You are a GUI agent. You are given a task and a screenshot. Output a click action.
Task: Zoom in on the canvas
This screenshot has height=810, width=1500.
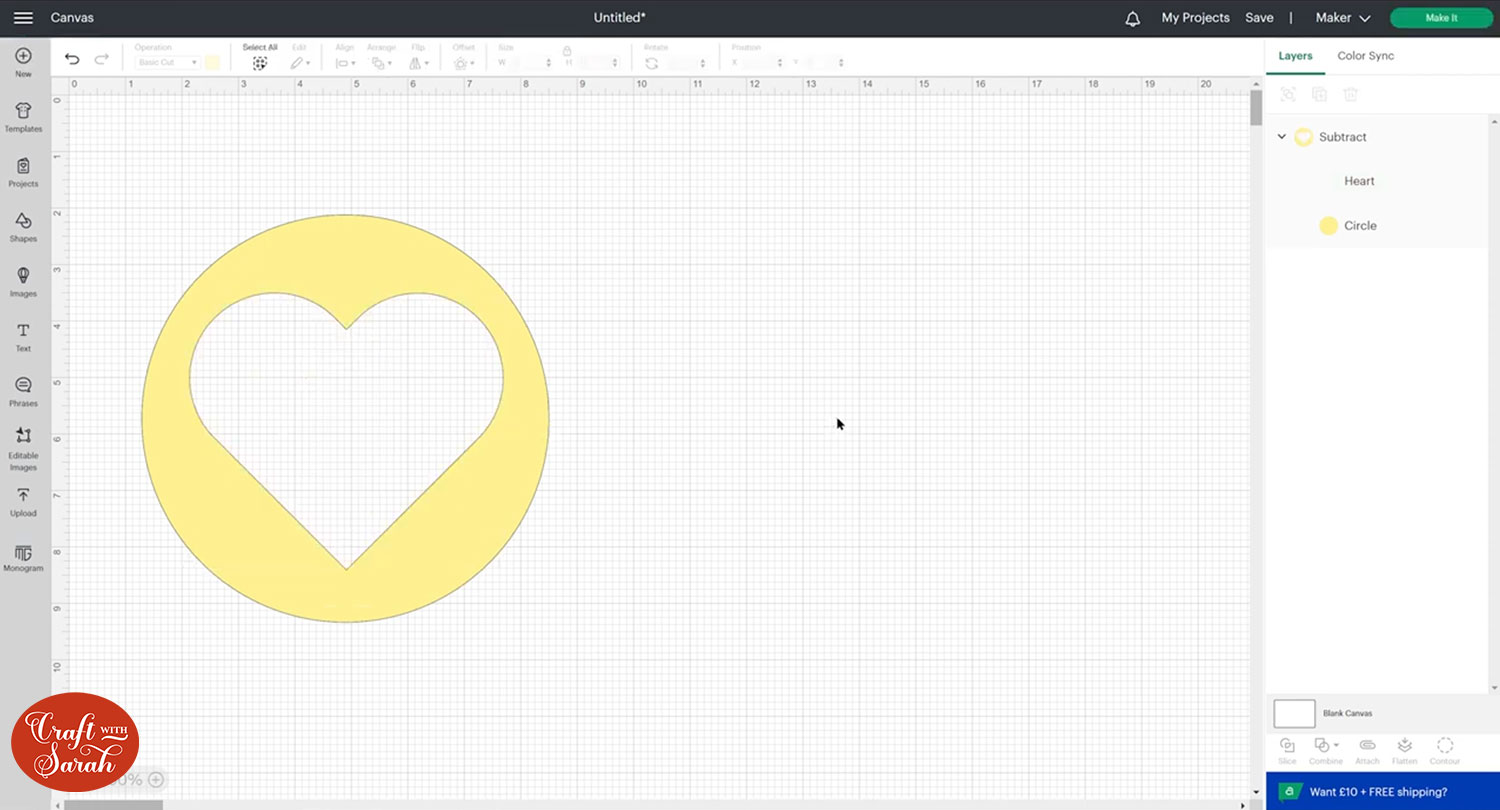point(156,780)
